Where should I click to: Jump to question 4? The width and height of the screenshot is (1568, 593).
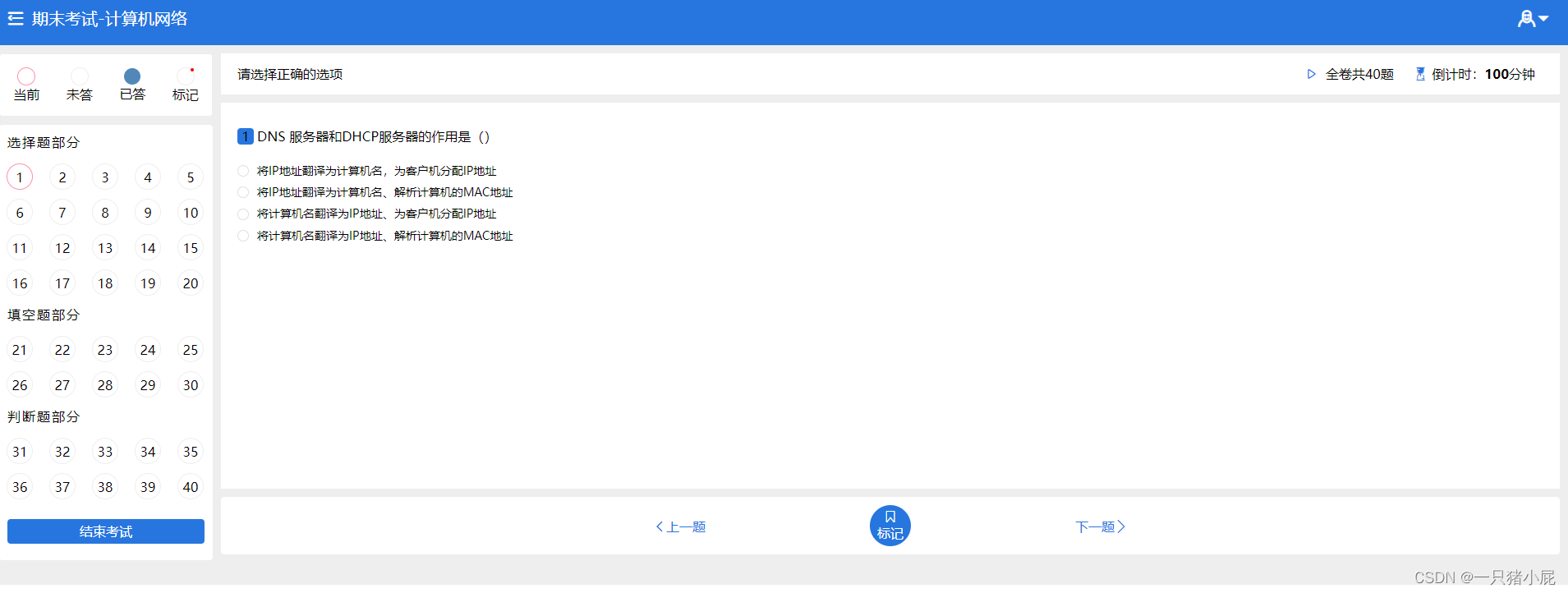click(x=148, y=177)
